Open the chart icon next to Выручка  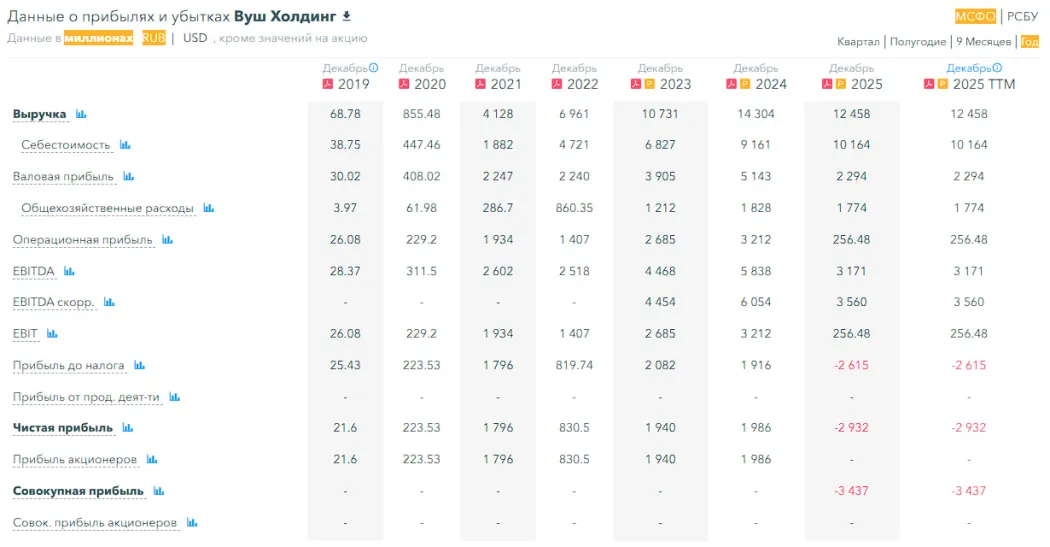[x=81, y=114]
